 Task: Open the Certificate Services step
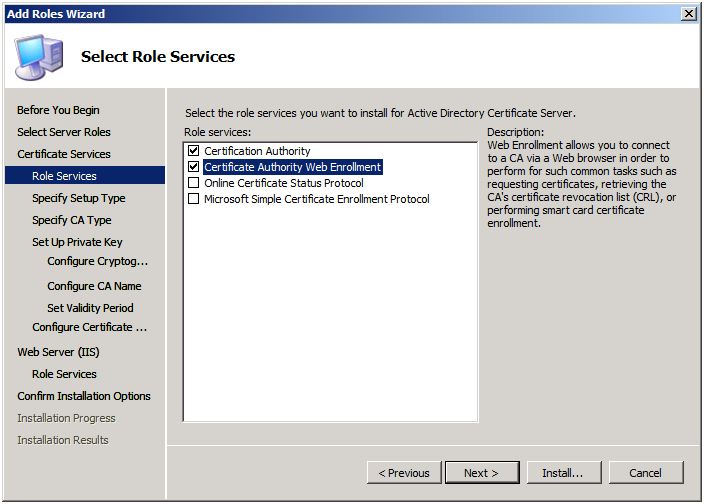click(x=64, y=154)
